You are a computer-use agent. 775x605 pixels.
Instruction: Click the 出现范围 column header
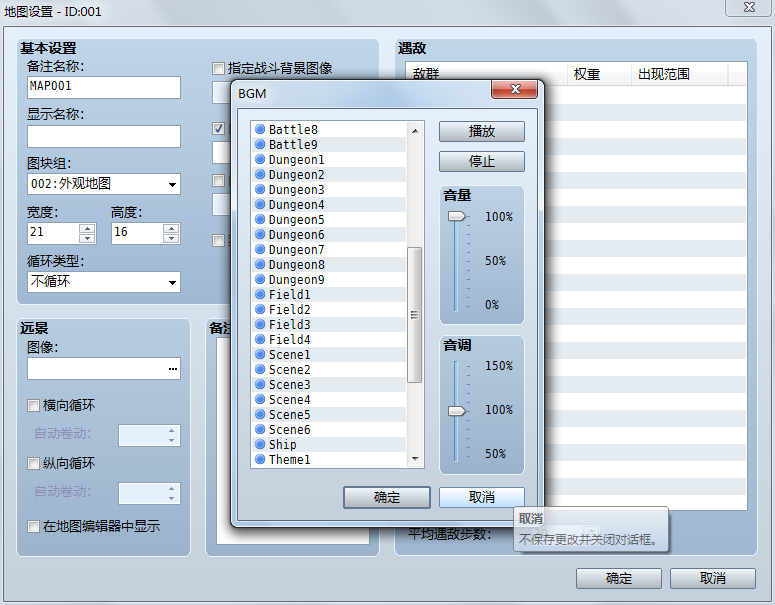(x=680, y=74)
